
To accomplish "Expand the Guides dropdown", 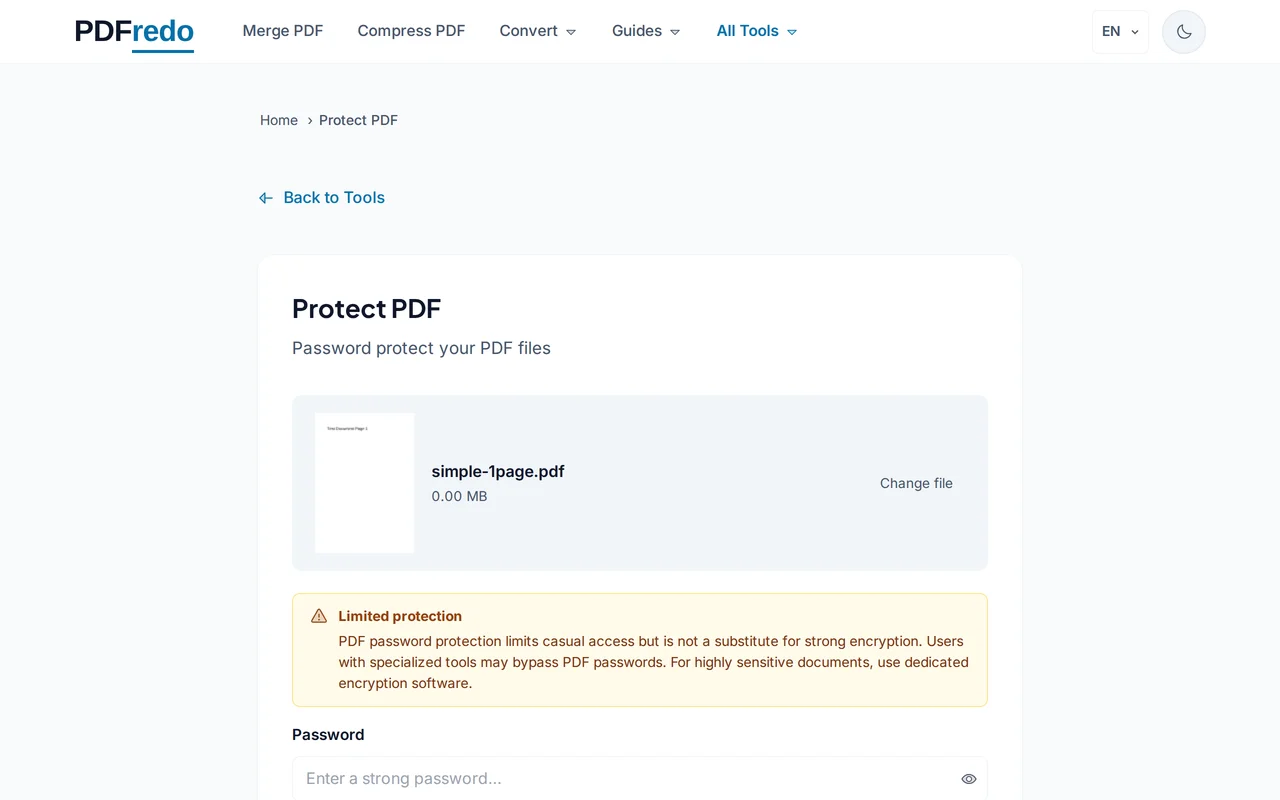I will coord(637,31).
